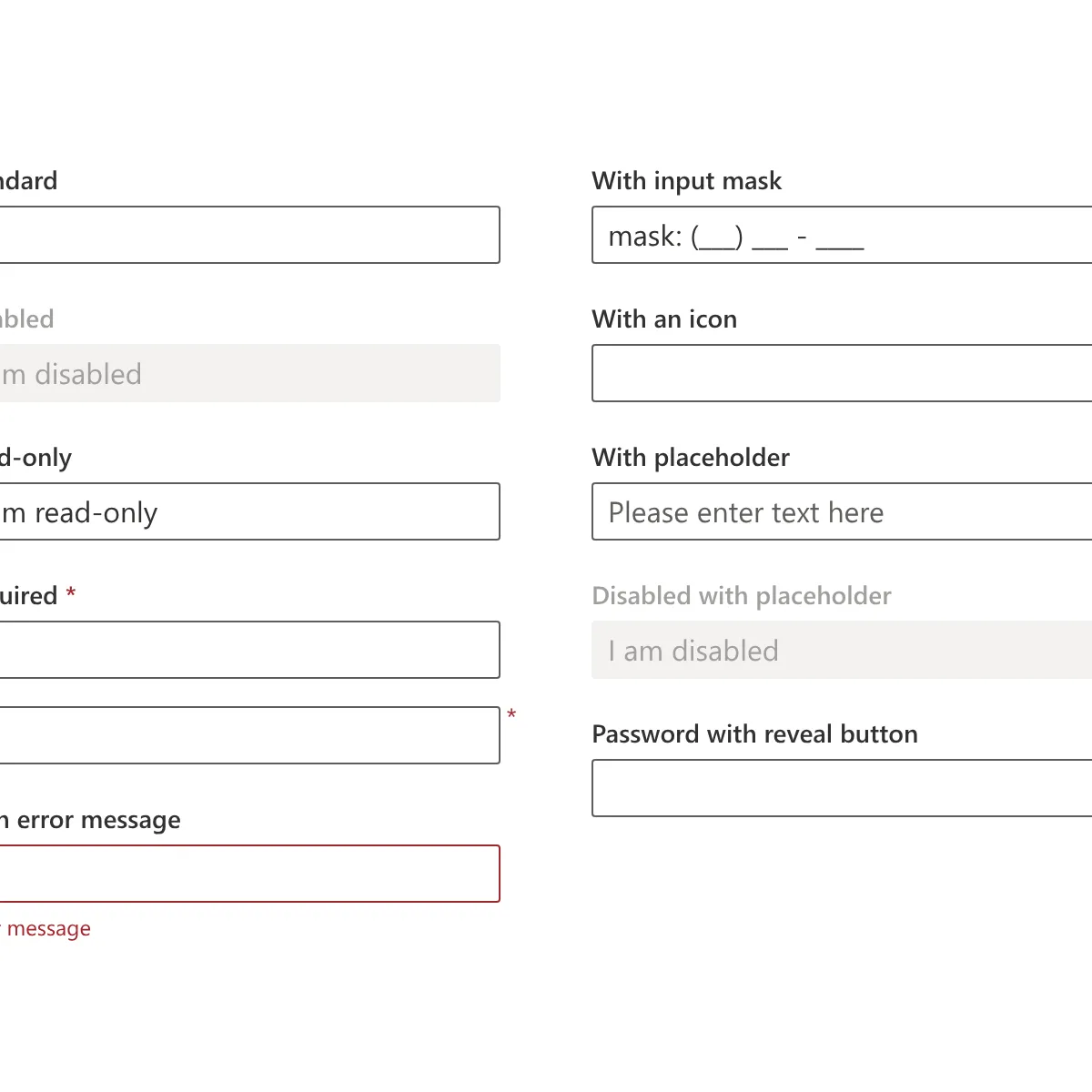Screen dimensions: 1092x1092
Task: Click the "With placeholder" label
Action: [691, 458]
